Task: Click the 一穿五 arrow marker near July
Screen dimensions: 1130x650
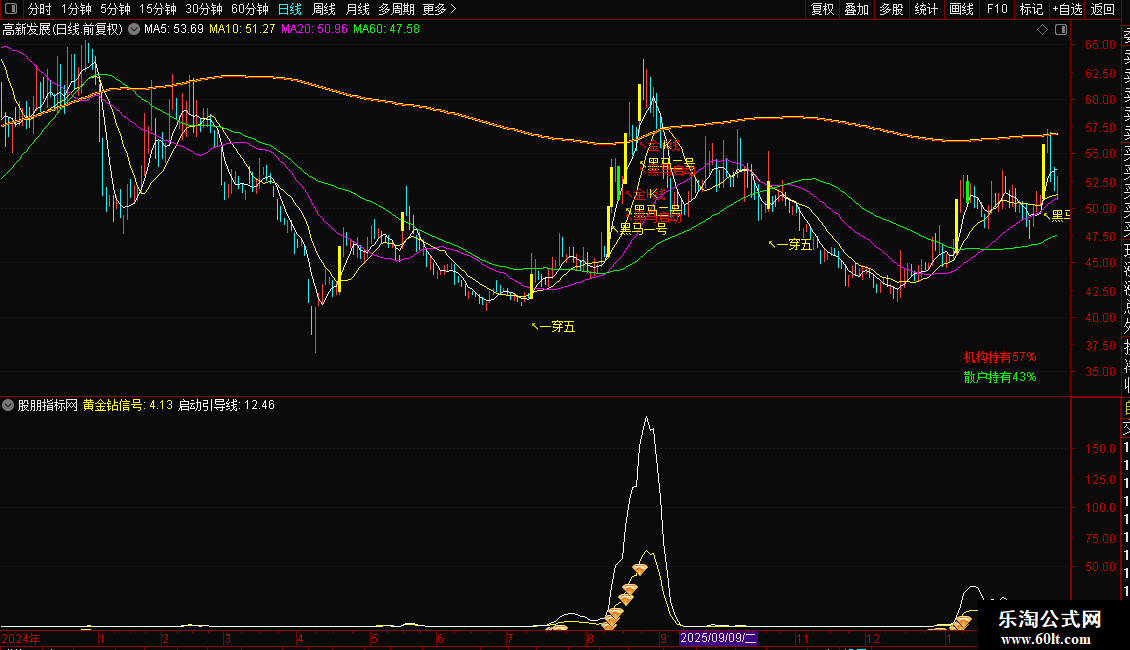Action: click(x=553, y=326)
